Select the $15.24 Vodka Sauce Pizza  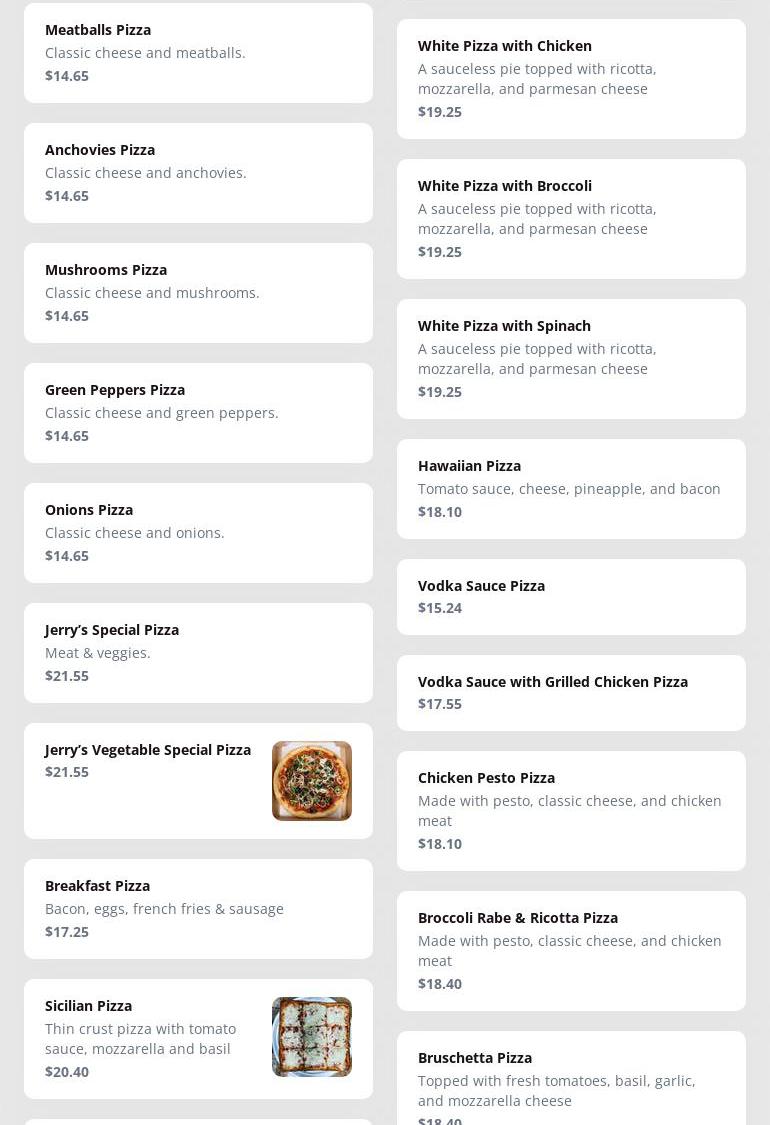571,597
